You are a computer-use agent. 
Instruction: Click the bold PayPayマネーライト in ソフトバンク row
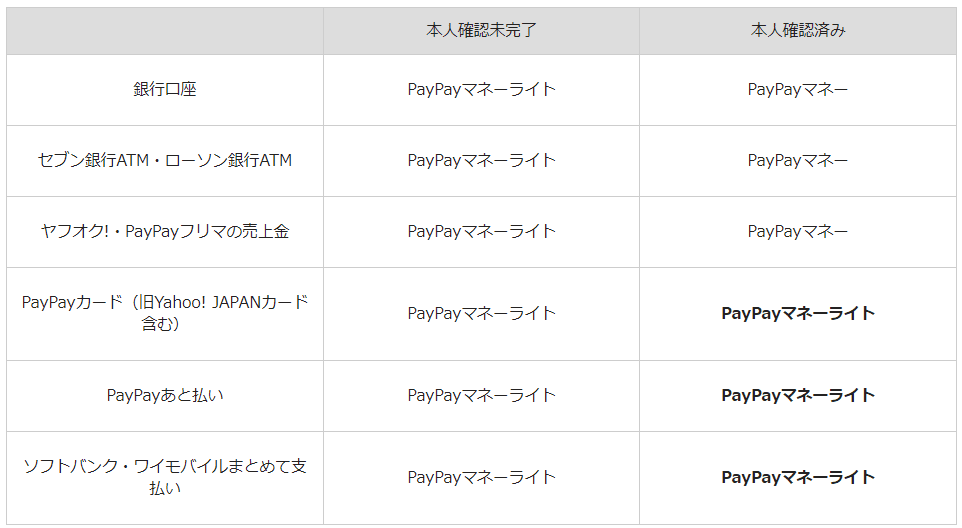click(x=798, y=477)
